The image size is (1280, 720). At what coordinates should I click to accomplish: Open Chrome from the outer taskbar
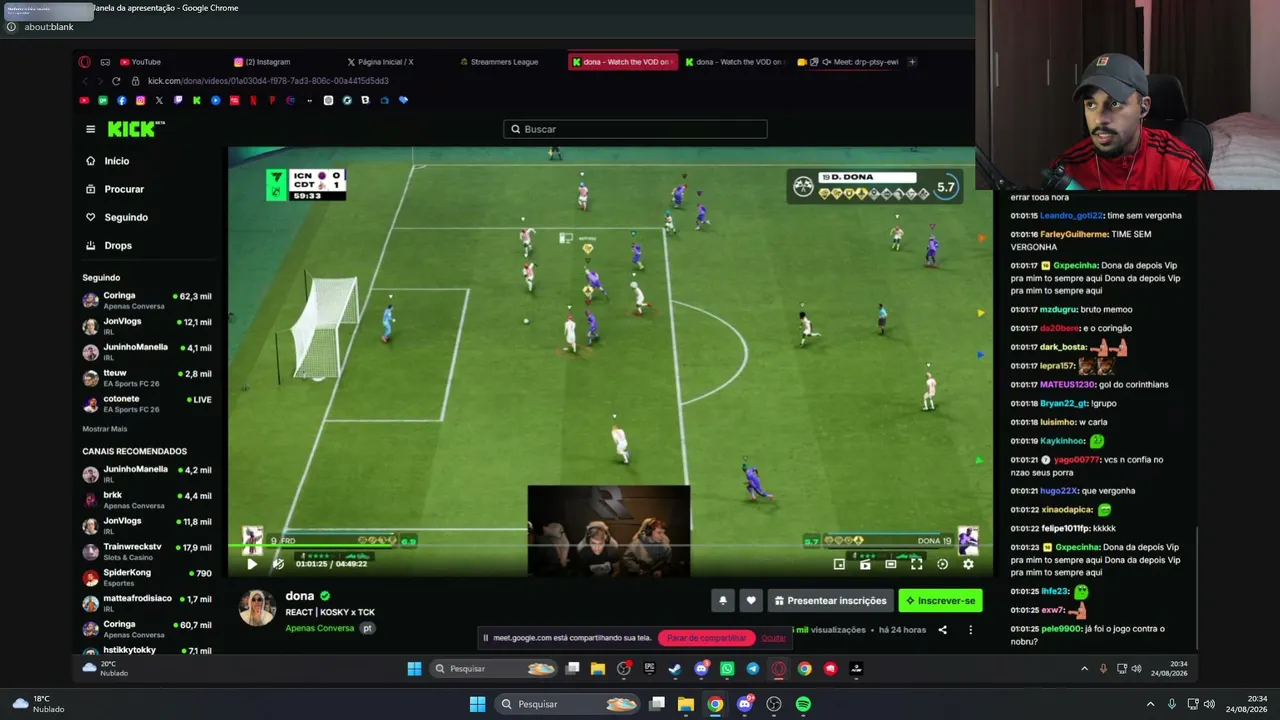pyautogui.click(x=715, y=704)
